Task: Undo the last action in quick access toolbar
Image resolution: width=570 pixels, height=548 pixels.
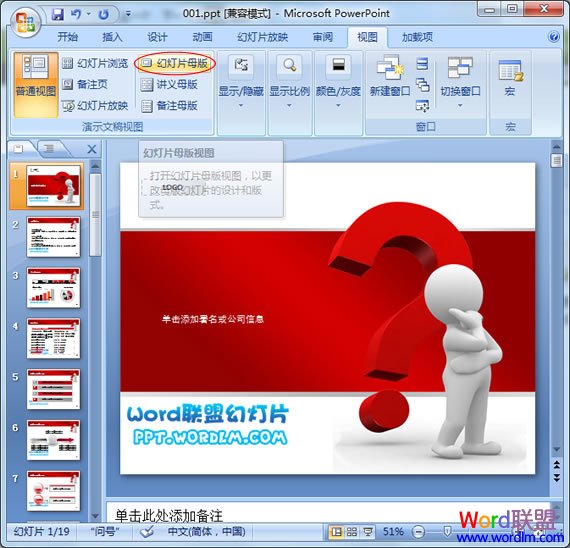Action: point(76,15)
